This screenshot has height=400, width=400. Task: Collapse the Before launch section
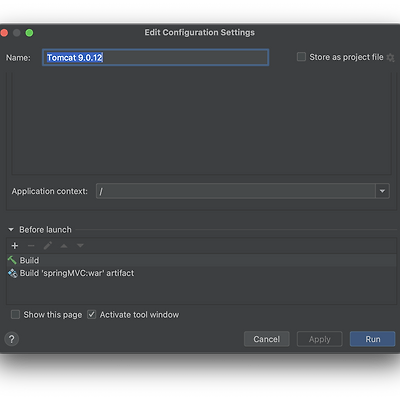coord(11,230)
